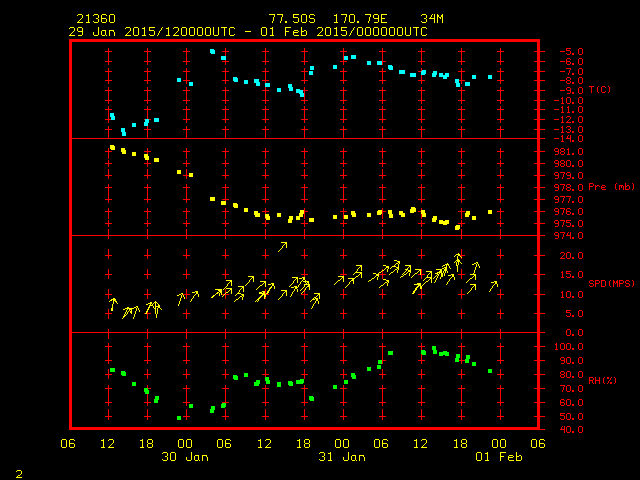This screenshot has width=640, height=480.
Task: Click the elevation label 34M
Action: 432,19
